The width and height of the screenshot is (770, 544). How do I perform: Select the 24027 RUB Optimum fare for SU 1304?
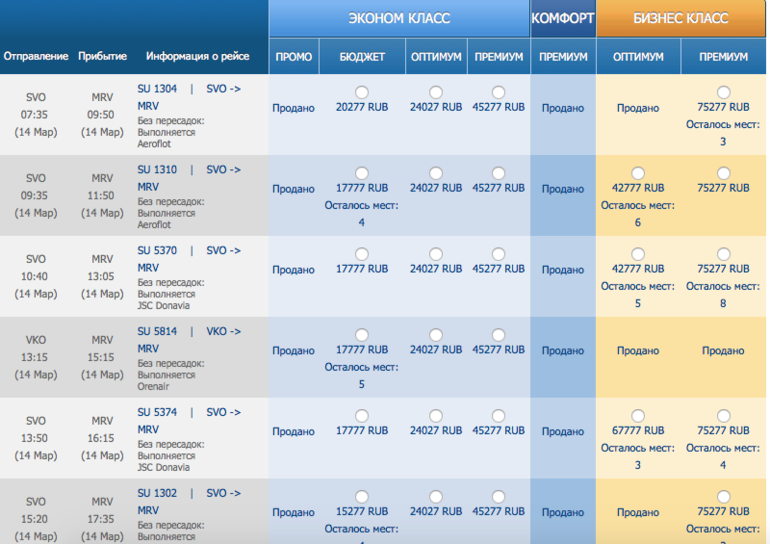436,92
